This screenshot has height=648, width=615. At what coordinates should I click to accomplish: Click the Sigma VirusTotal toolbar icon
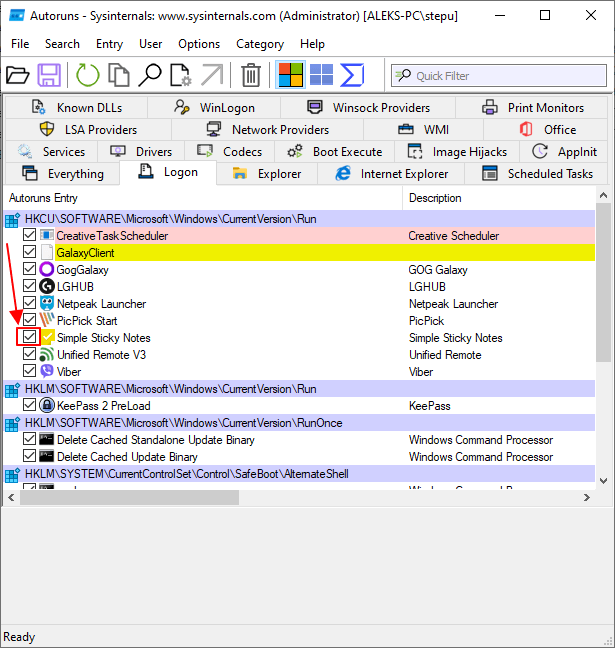pyautogui.click(x=352, y=75)
